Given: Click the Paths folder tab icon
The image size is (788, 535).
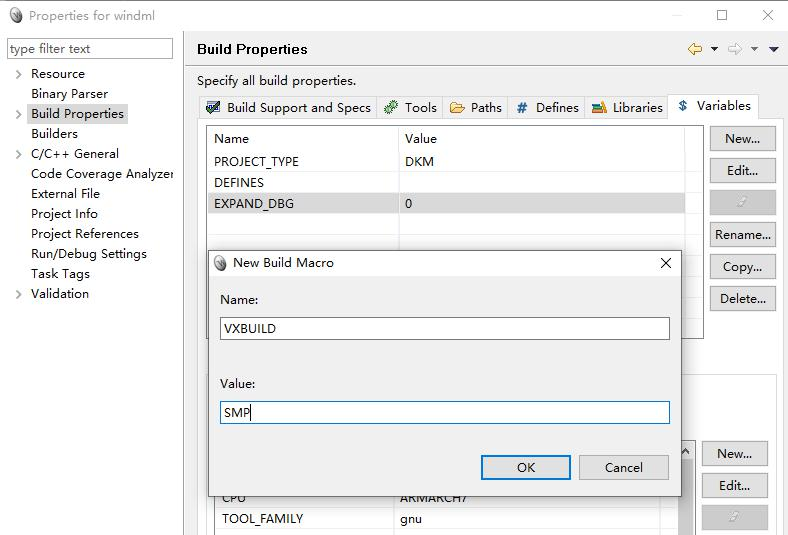Looking at the screenshot, I should 457,108.
